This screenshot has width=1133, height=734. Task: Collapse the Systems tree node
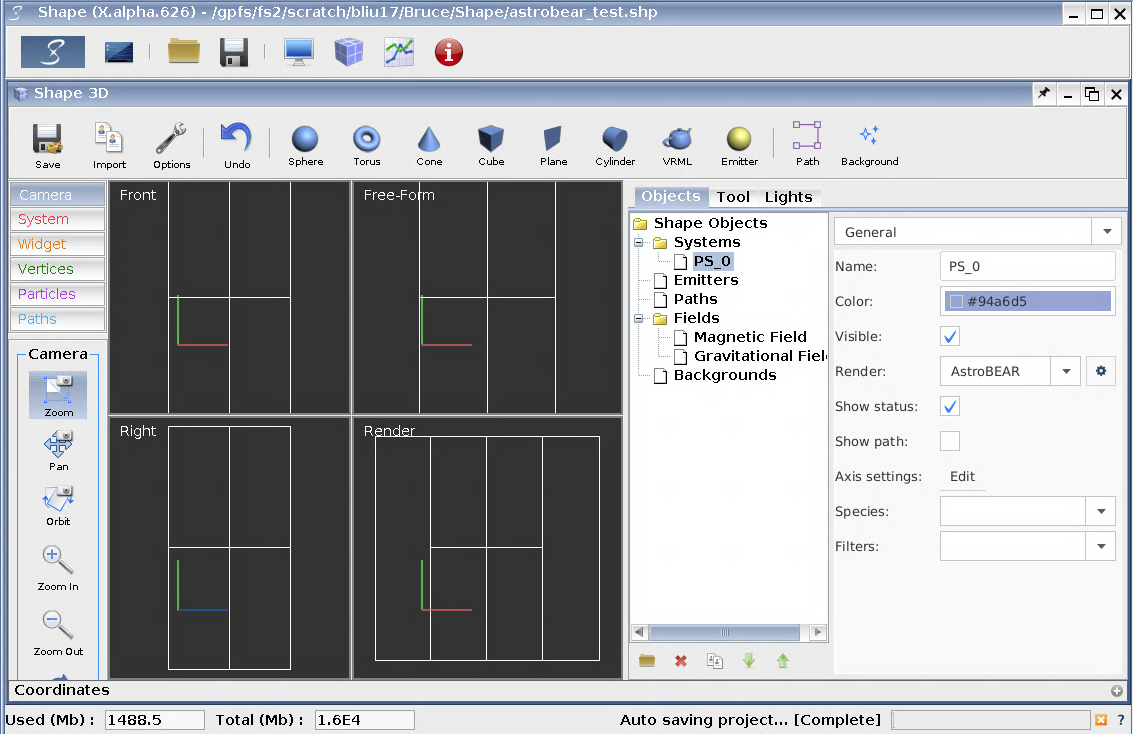click(639, 242)
